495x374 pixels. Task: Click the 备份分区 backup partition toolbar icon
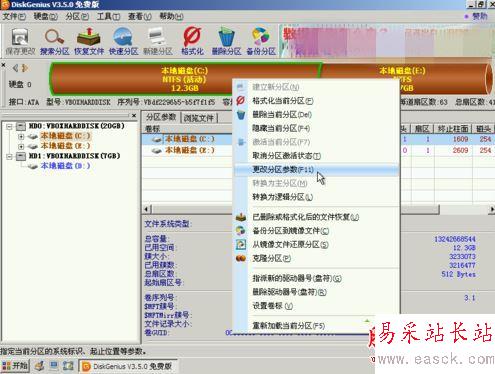pyautogui.click(x=261, y=42)
